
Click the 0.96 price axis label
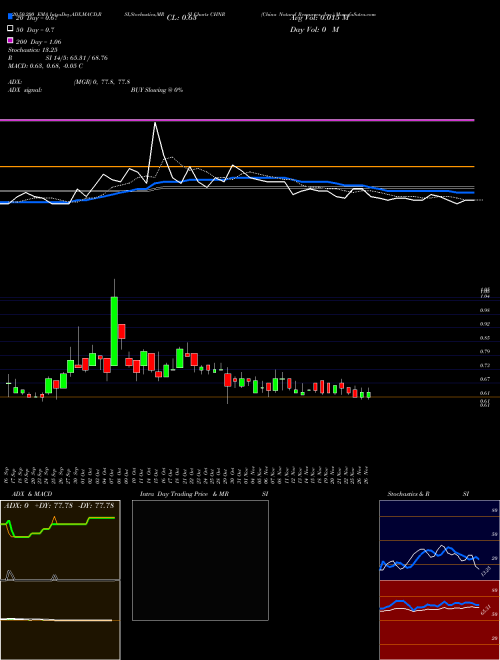click(484, 311)
